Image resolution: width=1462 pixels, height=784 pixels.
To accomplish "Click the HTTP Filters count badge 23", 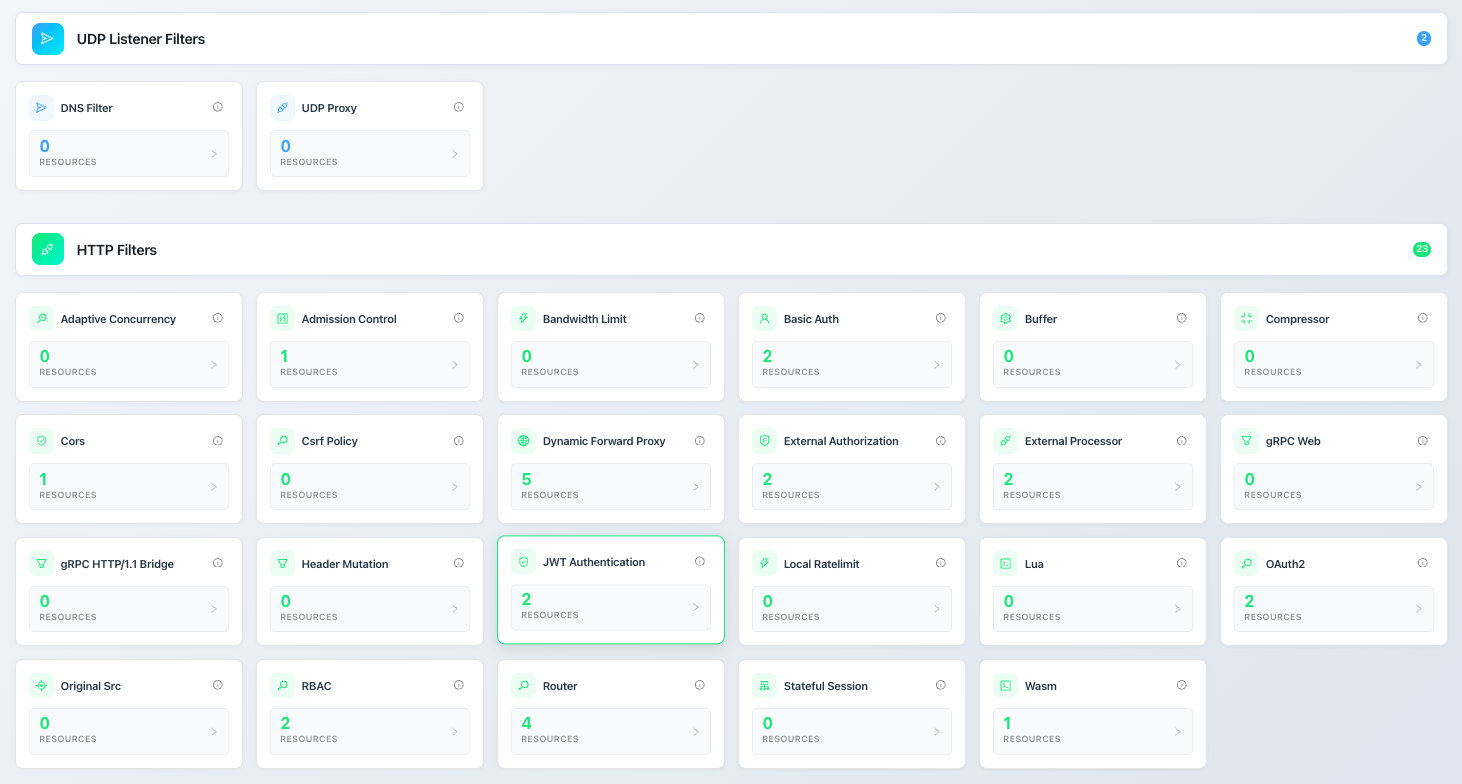I will pos(1421,250).
